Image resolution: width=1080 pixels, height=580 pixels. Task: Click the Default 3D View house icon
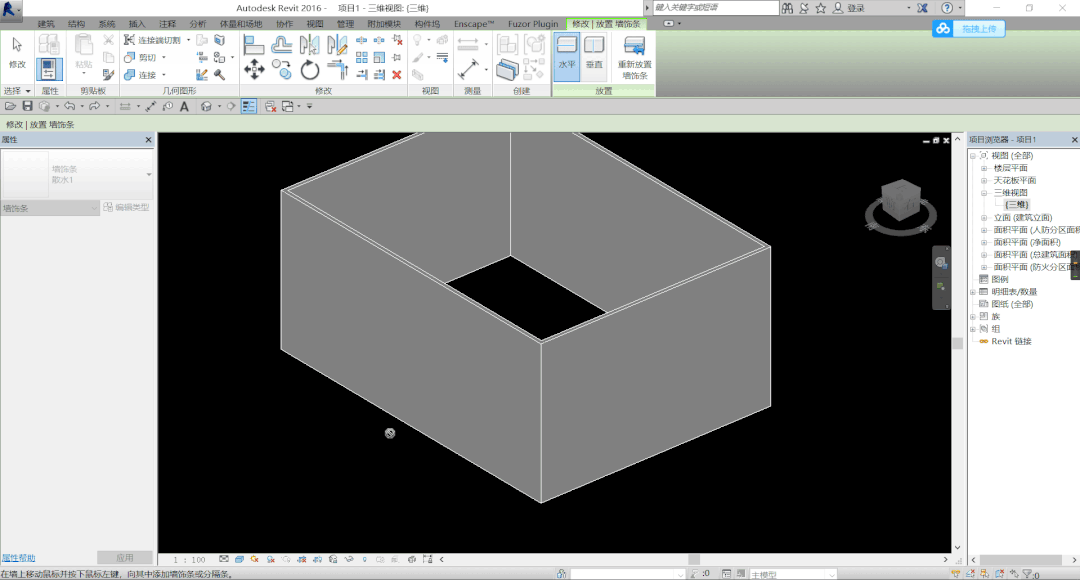click(206, 106)
